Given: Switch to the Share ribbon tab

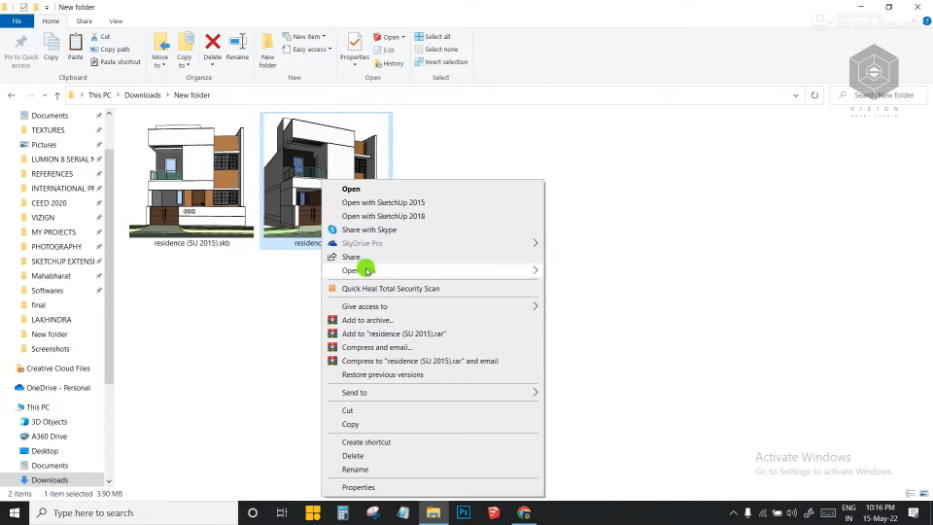Looking at the screenshot, I should click(84, 21).
